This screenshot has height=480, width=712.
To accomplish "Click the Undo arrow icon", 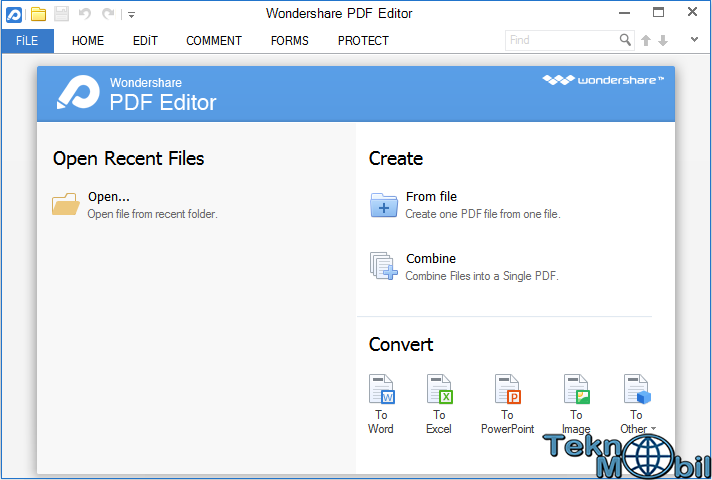I will pyautogui.click(x=84, y=14).
